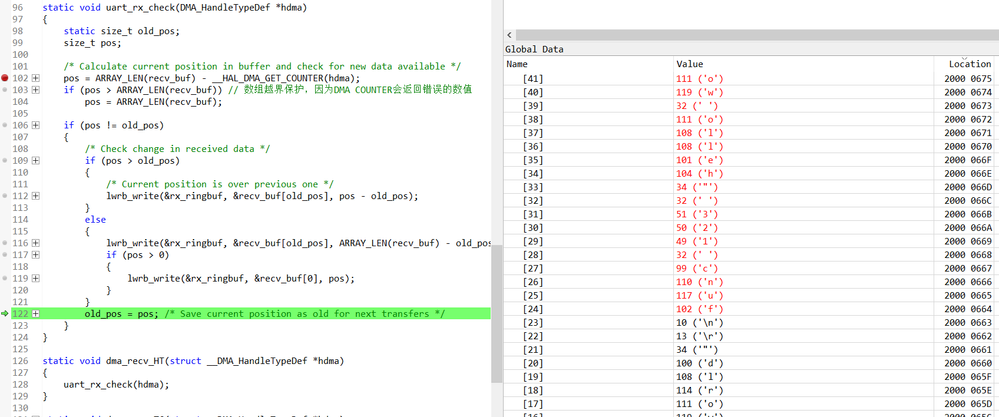Screen dimensions: 999x417
Task: Click location 2000 065D in row [17]
Action: [968, 404]
